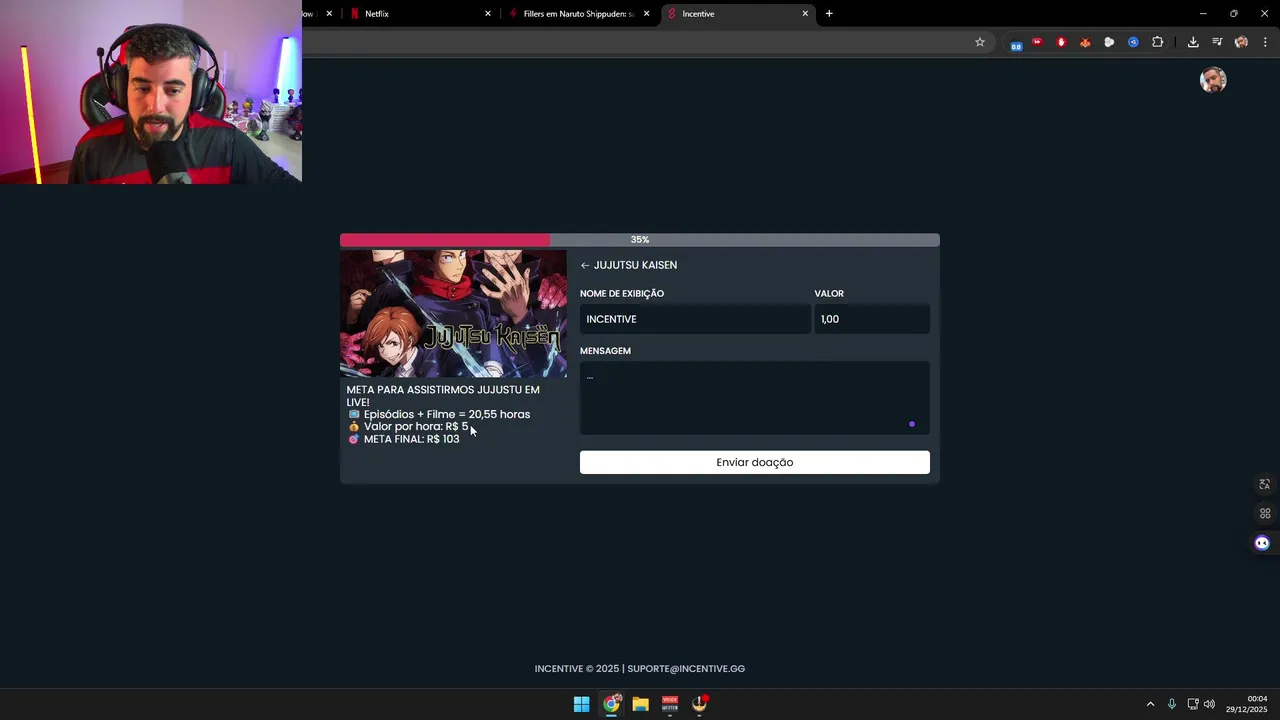Image resolution: width=1280 pixels, height=720 pixels.
Task: Click the purple dot in the message box
Action: [912, 424]
